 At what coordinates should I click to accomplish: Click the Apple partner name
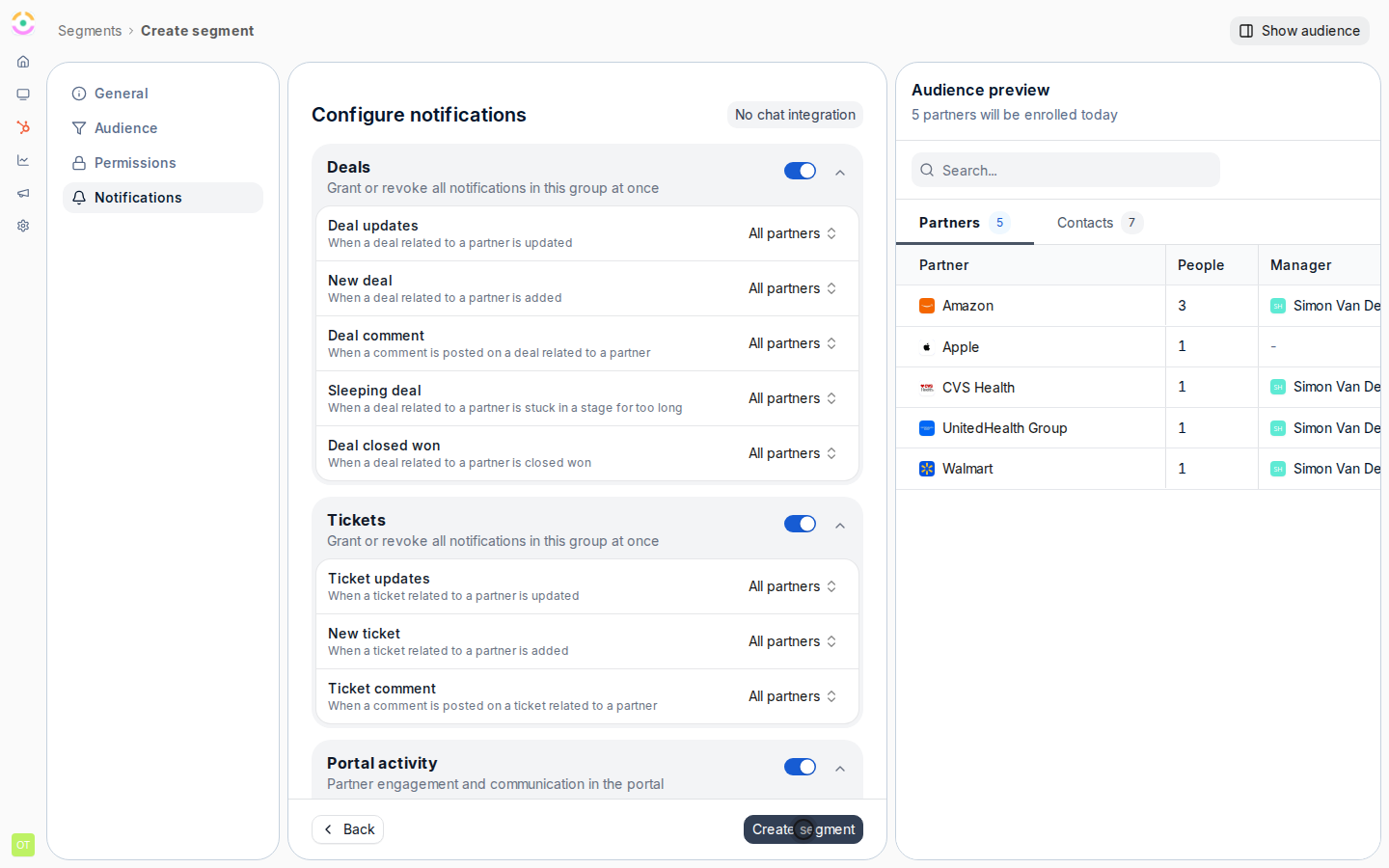pyautogui.click(x=961, y=347)
